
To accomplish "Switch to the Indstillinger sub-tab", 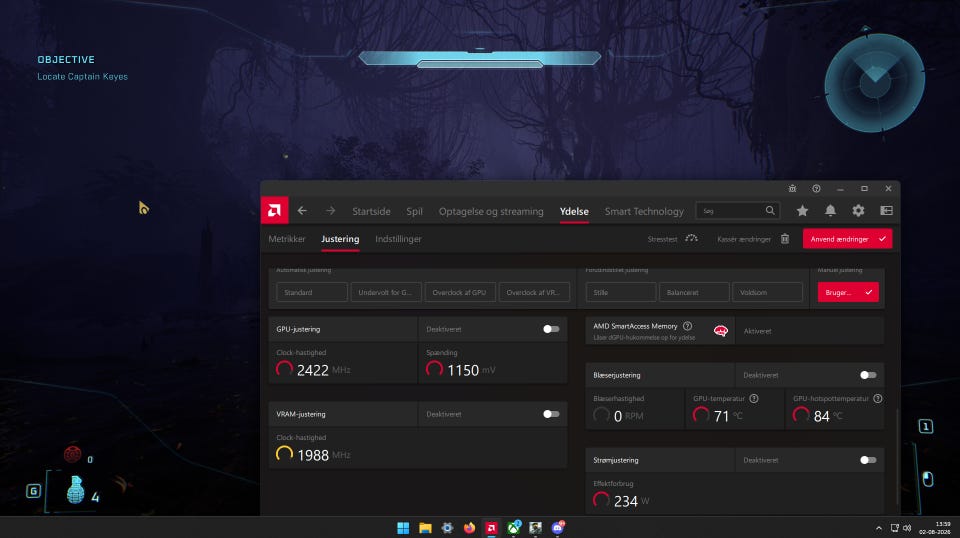I will pyautogui.click(x=399, y=239).
